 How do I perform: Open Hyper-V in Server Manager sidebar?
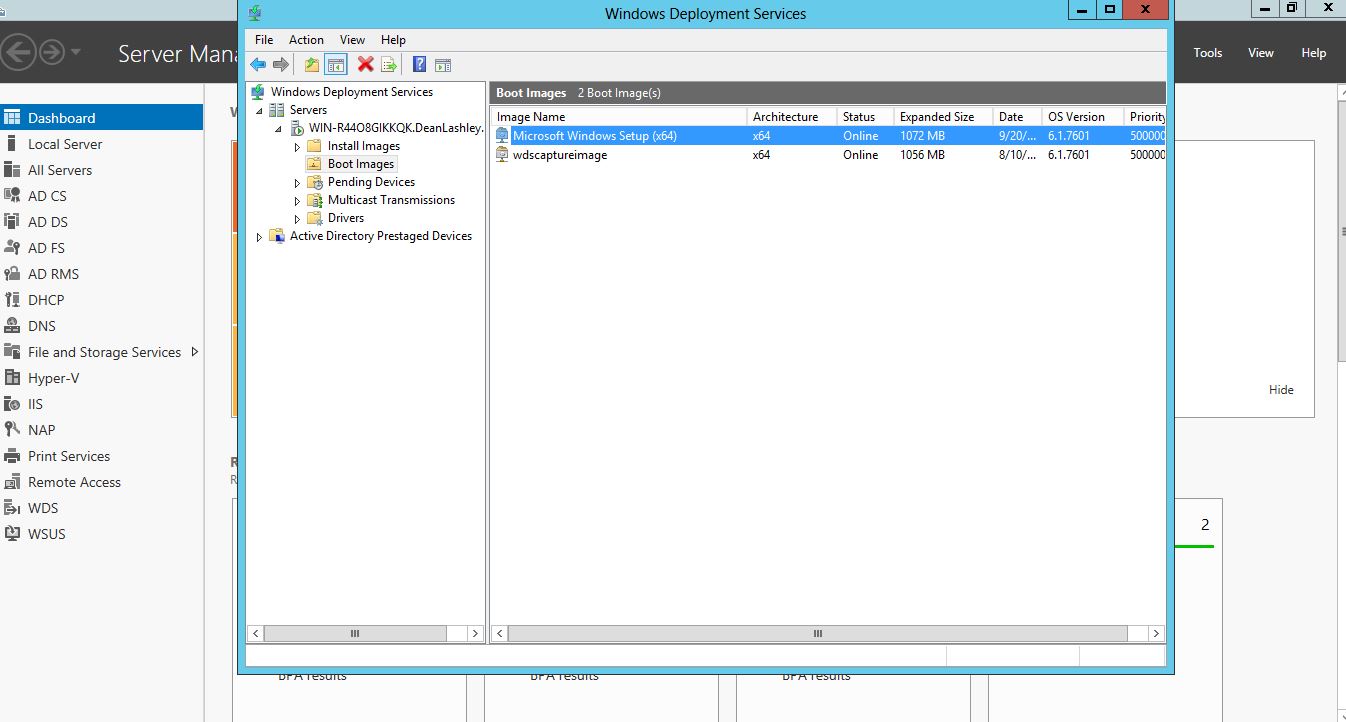click(53, 378)
